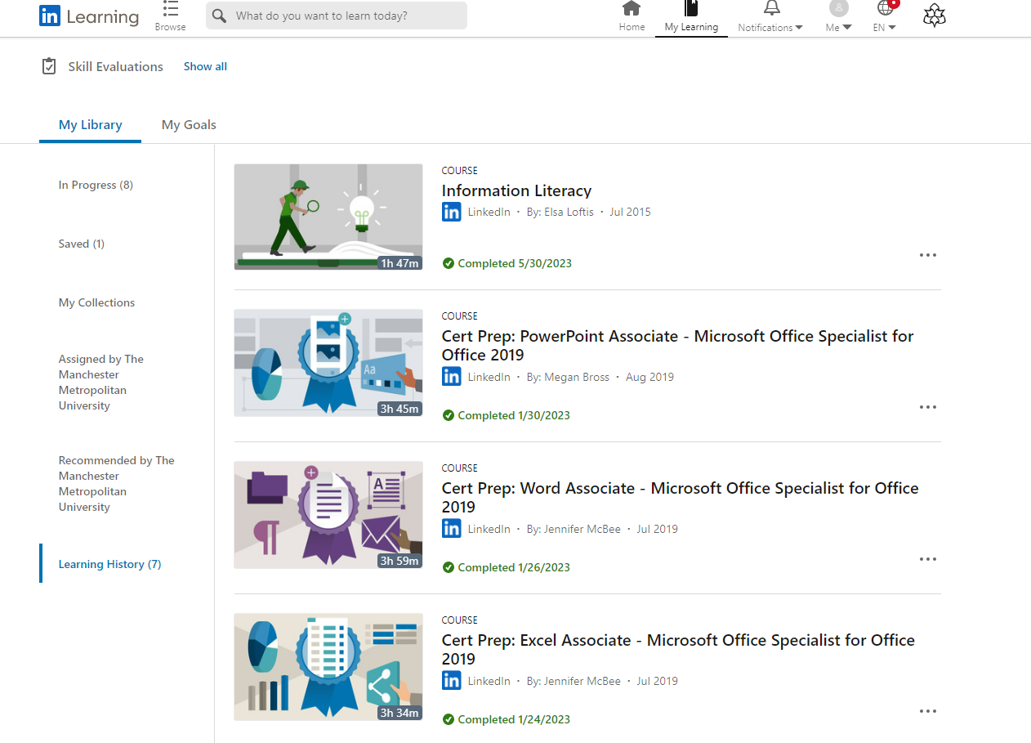Open My Collections in sidebar
Image resolution: width=1031 pixels, height=743 pixels.
[x=97, y=302]
